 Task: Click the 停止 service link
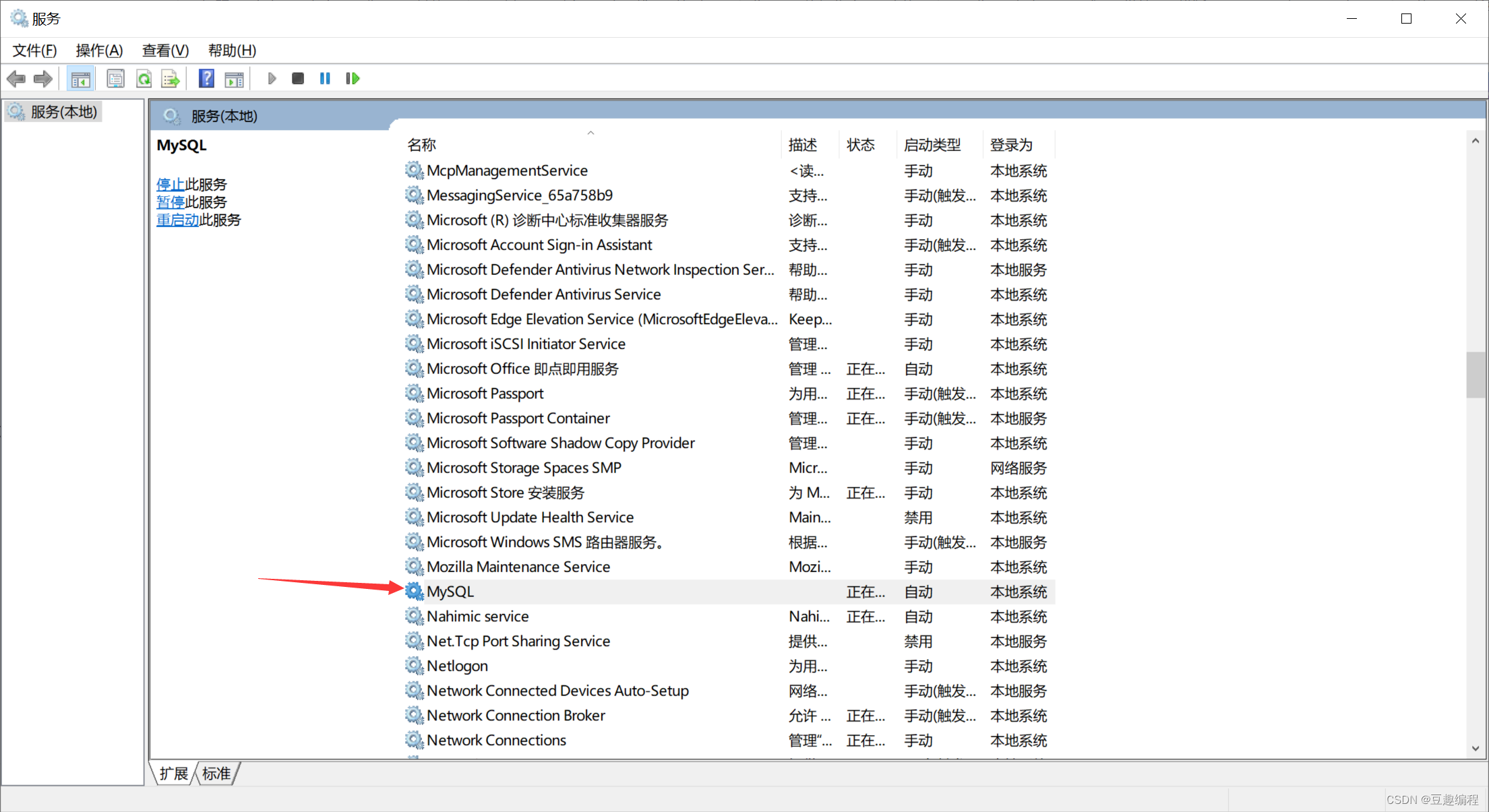[171, 185]
